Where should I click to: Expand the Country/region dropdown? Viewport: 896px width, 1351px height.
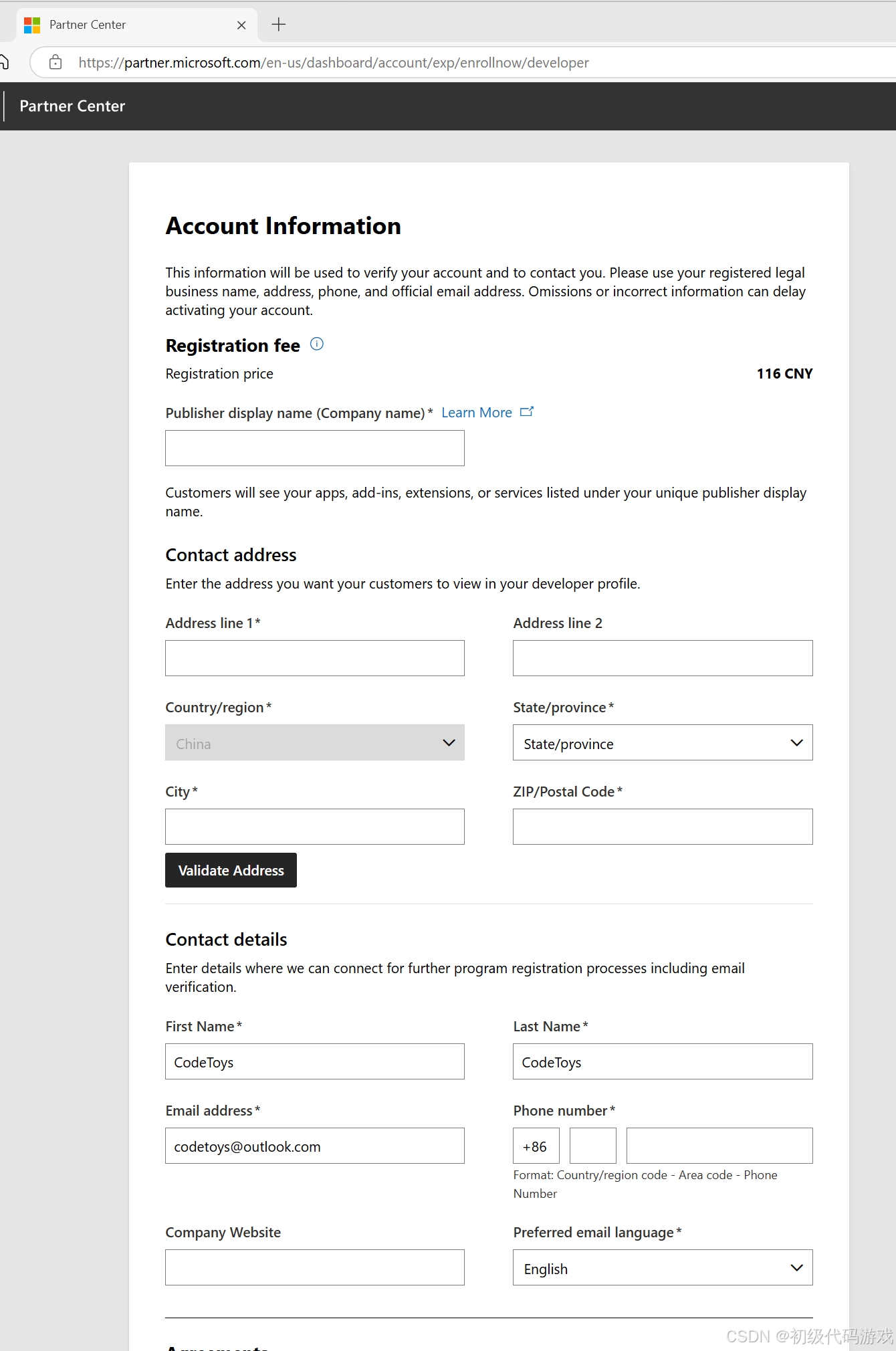click(314, 742)
